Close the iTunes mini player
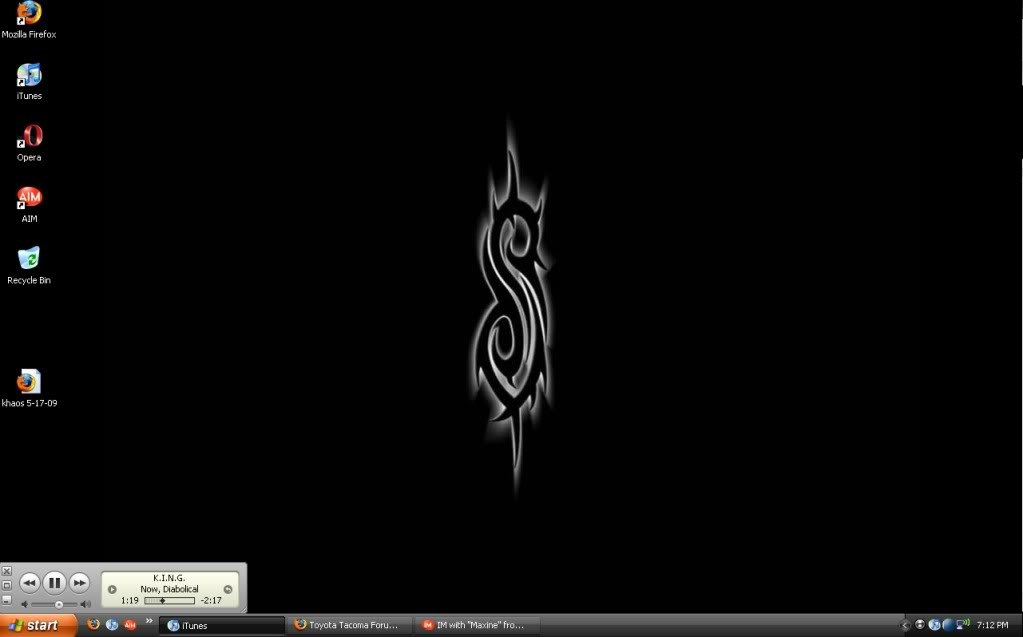Image resolution: width=1023 pixels, height=637 pixels. 7,571
